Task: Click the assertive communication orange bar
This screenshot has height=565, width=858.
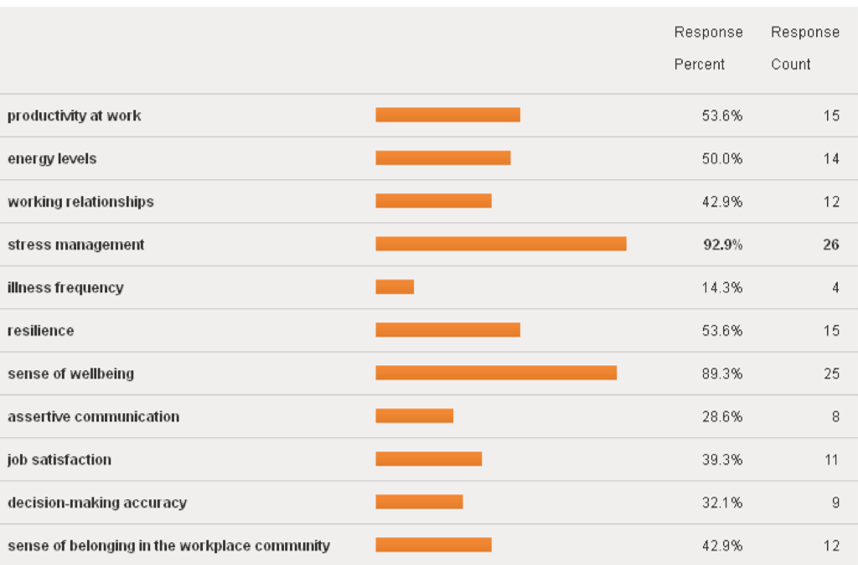Action: tap(414, 416)
